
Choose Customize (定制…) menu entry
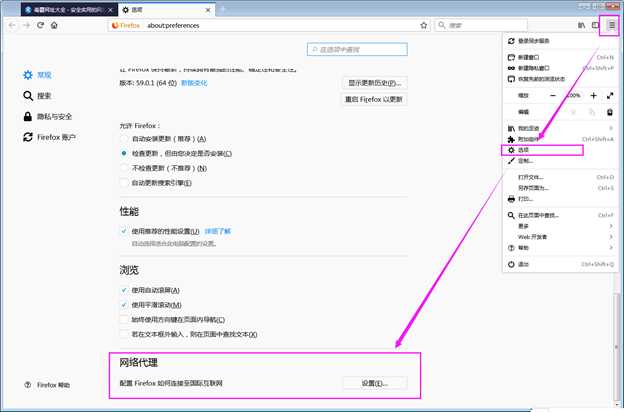point(561,161)
